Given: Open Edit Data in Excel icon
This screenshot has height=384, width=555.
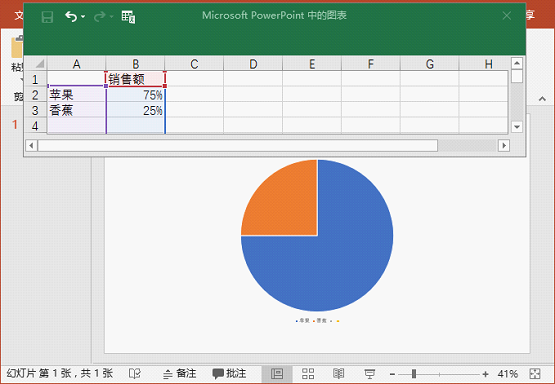Looking at the screenshot, I should pos(128,17).
